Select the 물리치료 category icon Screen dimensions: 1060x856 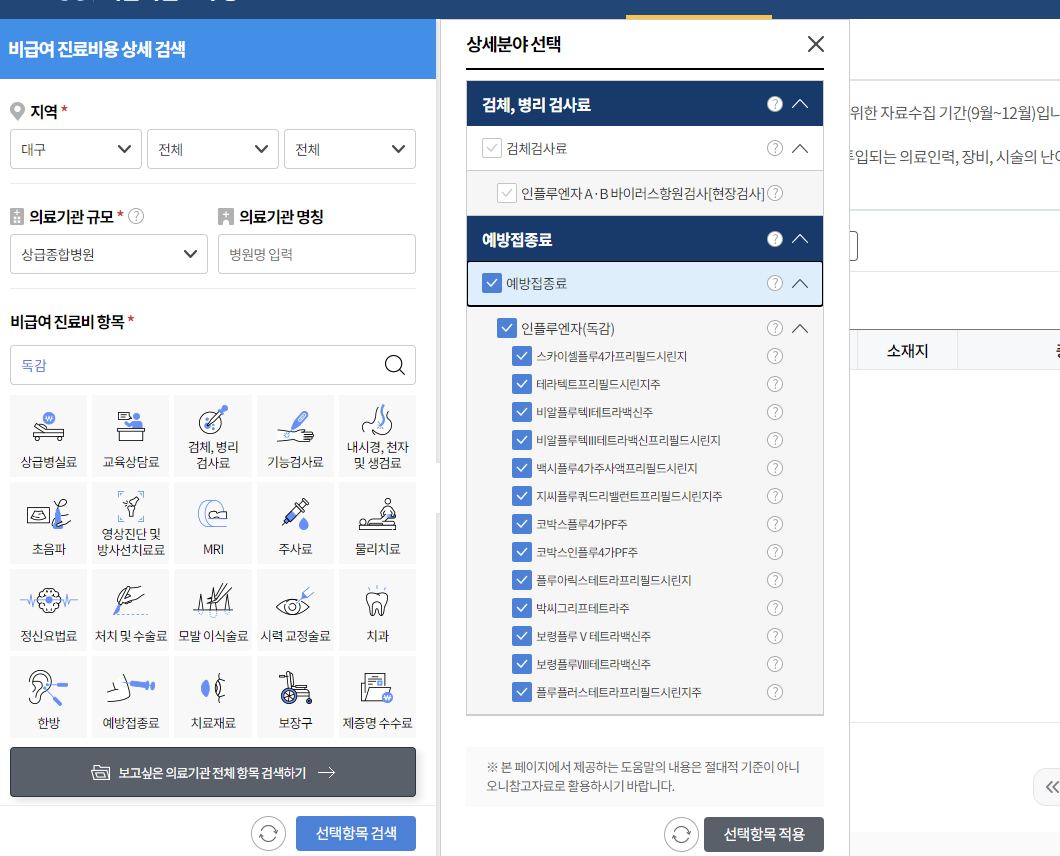tap(377, 522)
